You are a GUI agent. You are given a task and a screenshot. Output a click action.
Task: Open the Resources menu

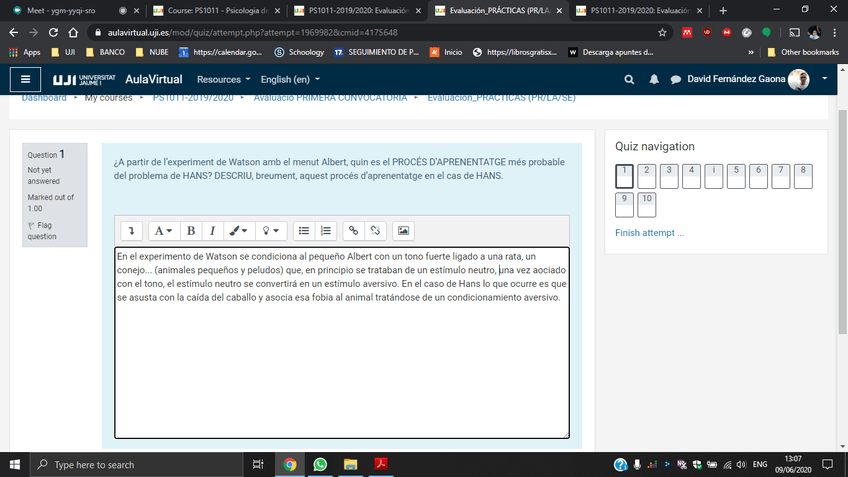click(x=223, y=80)
